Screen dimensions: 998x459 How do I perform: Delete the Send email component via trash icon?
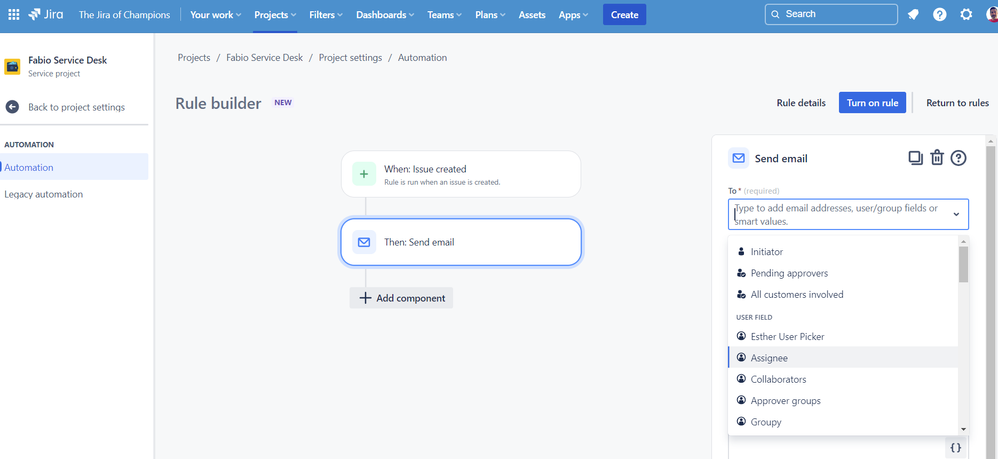click(x=936, y=158)
